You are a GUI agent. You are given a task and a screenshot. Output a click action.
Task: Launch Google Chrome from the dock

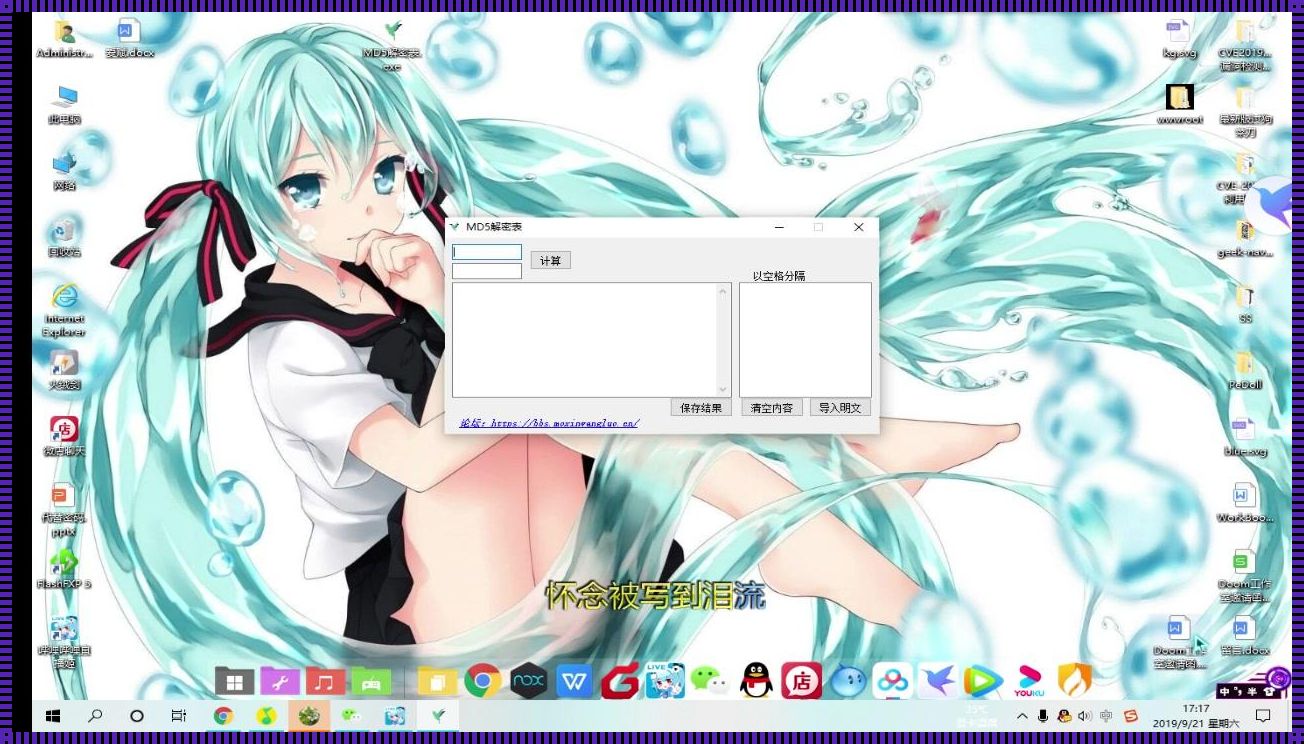click(x=483, y=681)
